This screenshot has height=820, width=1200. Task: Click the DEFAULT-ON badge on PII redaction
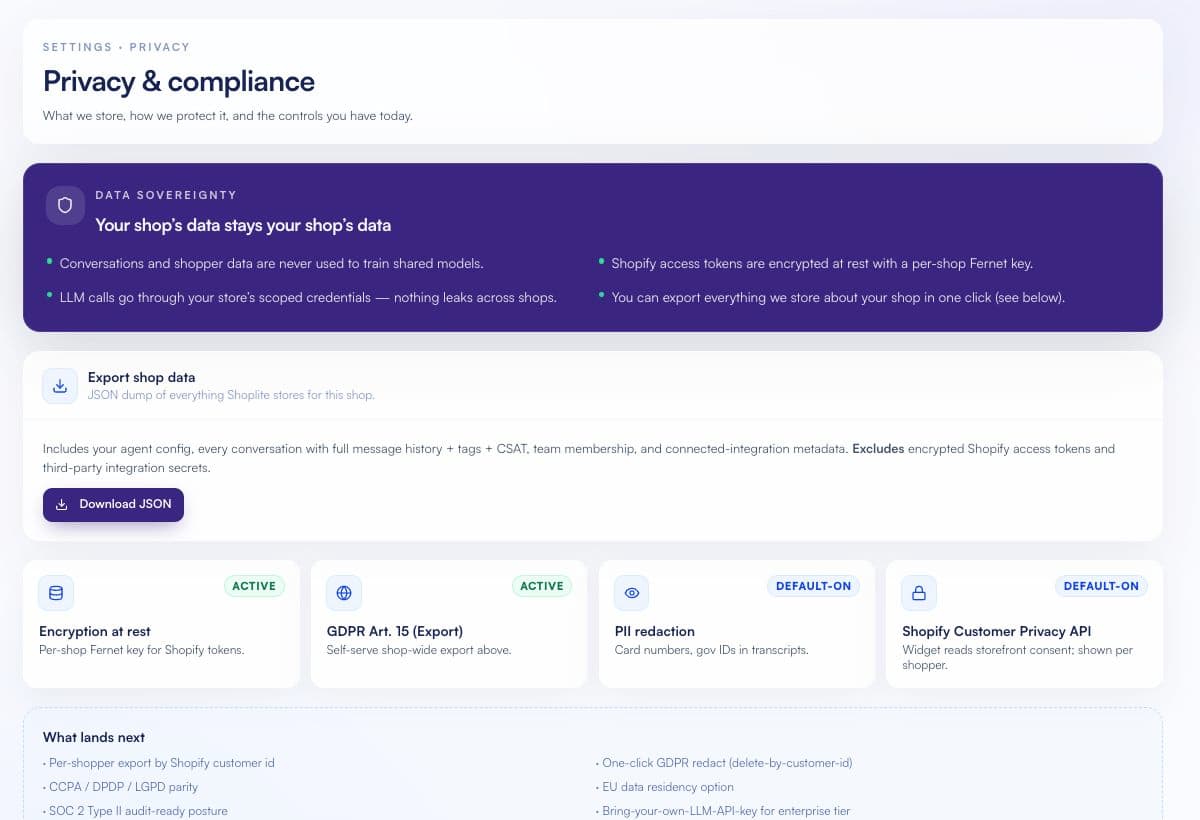pyautogui.click(x=813, y=586)
